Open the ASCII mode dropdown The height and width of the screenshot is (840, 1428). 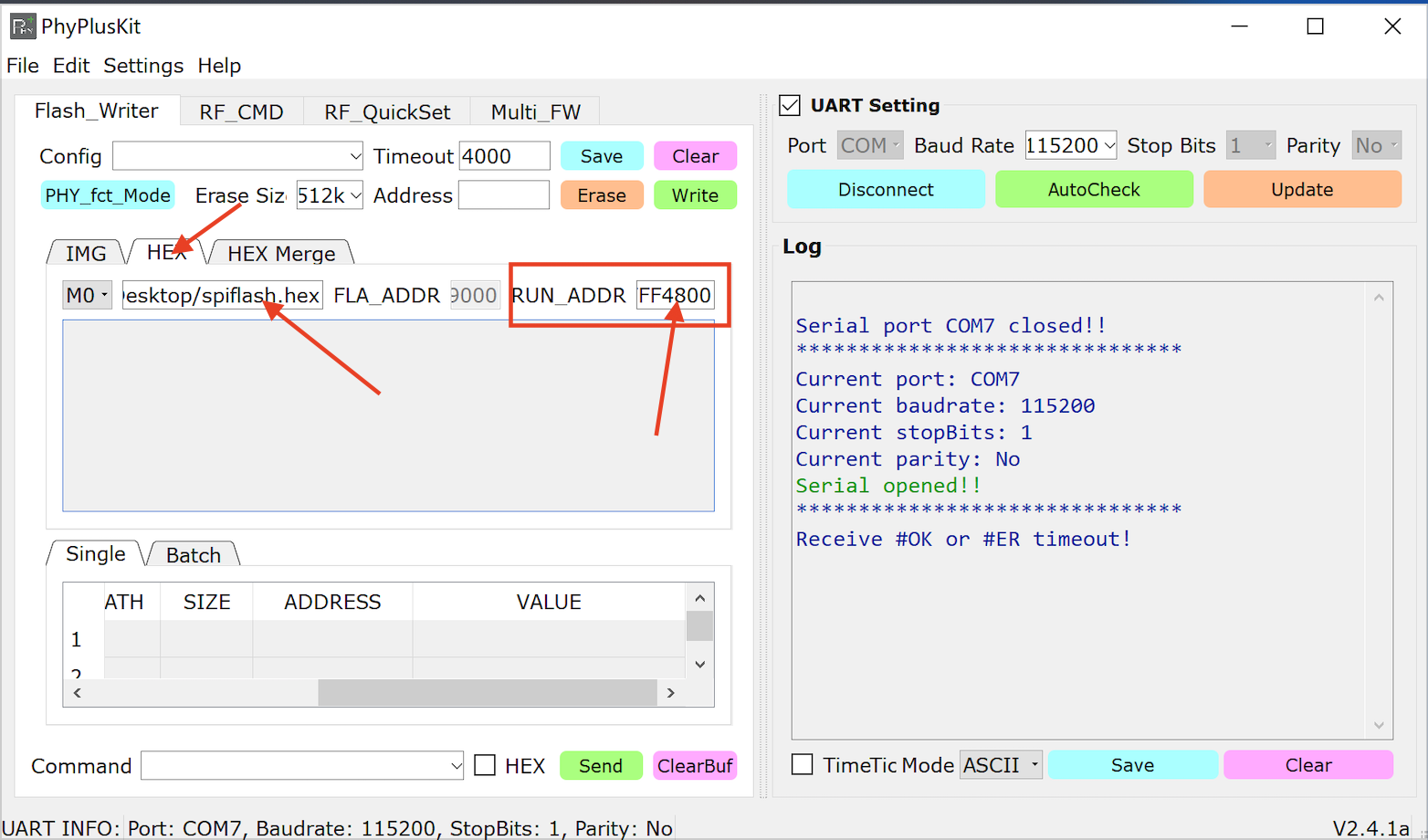coord(1001,764)
